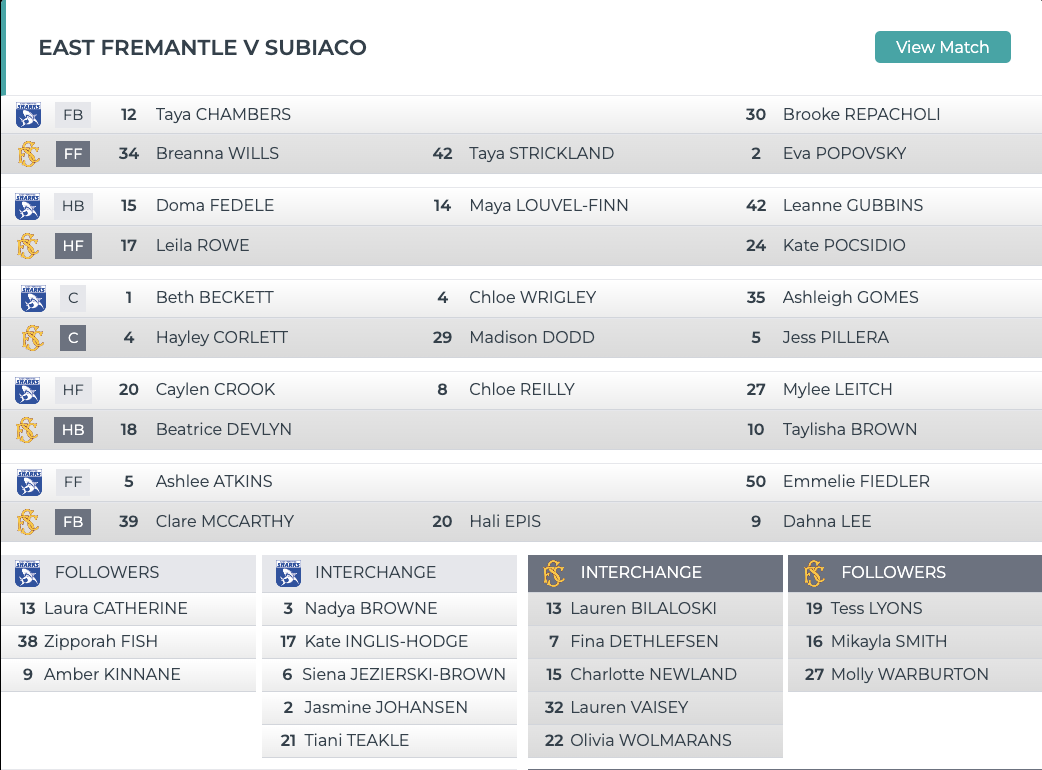Screen dimensions: 1042x770
Task: Click the FF position badge for Ashlee Atkins
Action: click(x=73, y=482)
